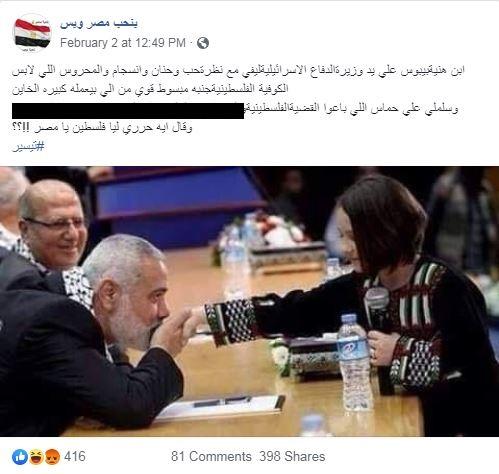Click the large water bottle in photo

tap(354, 363)
